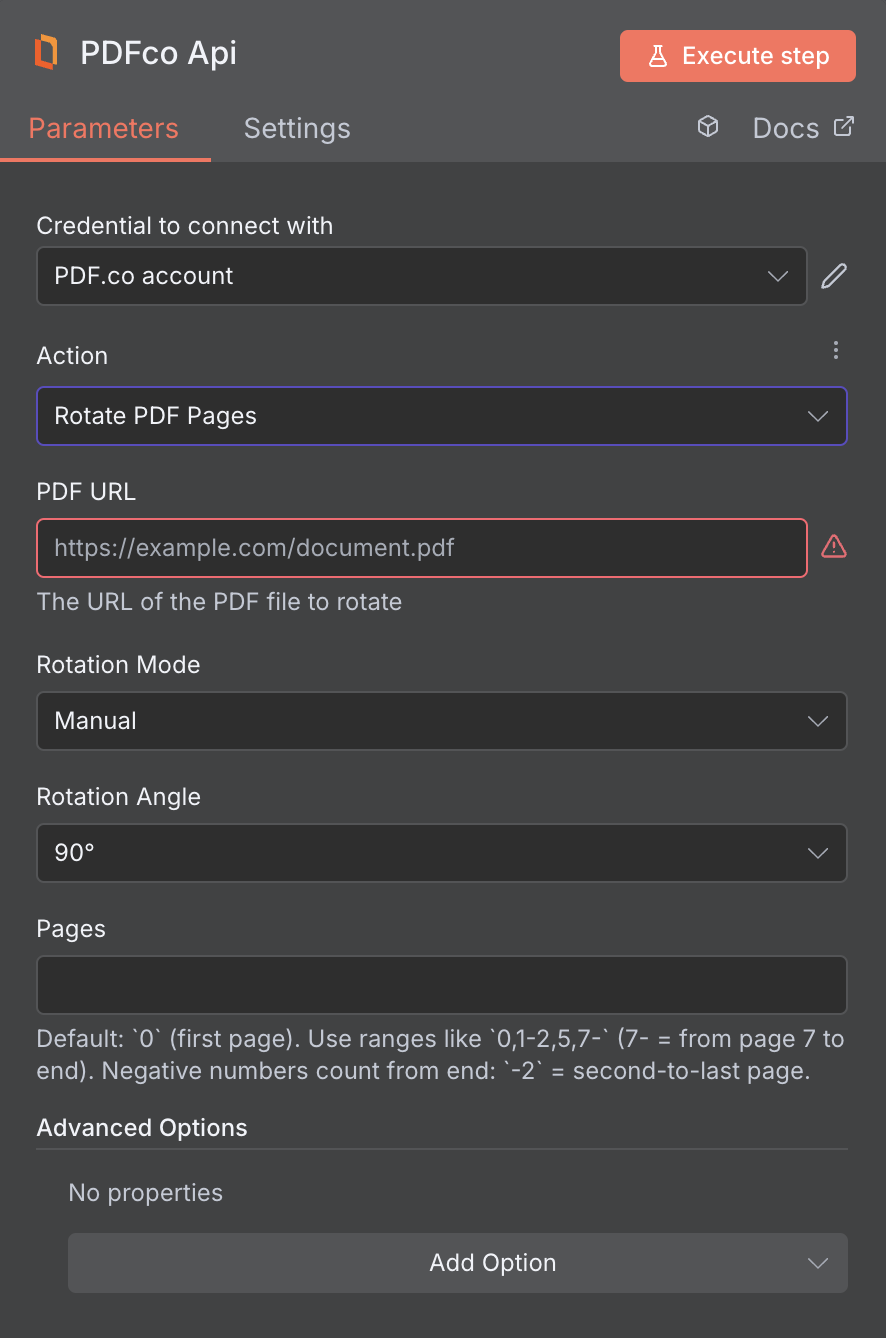886x1338 pixels.
Task: Select the Parameters tab
Action: (103, 128)
